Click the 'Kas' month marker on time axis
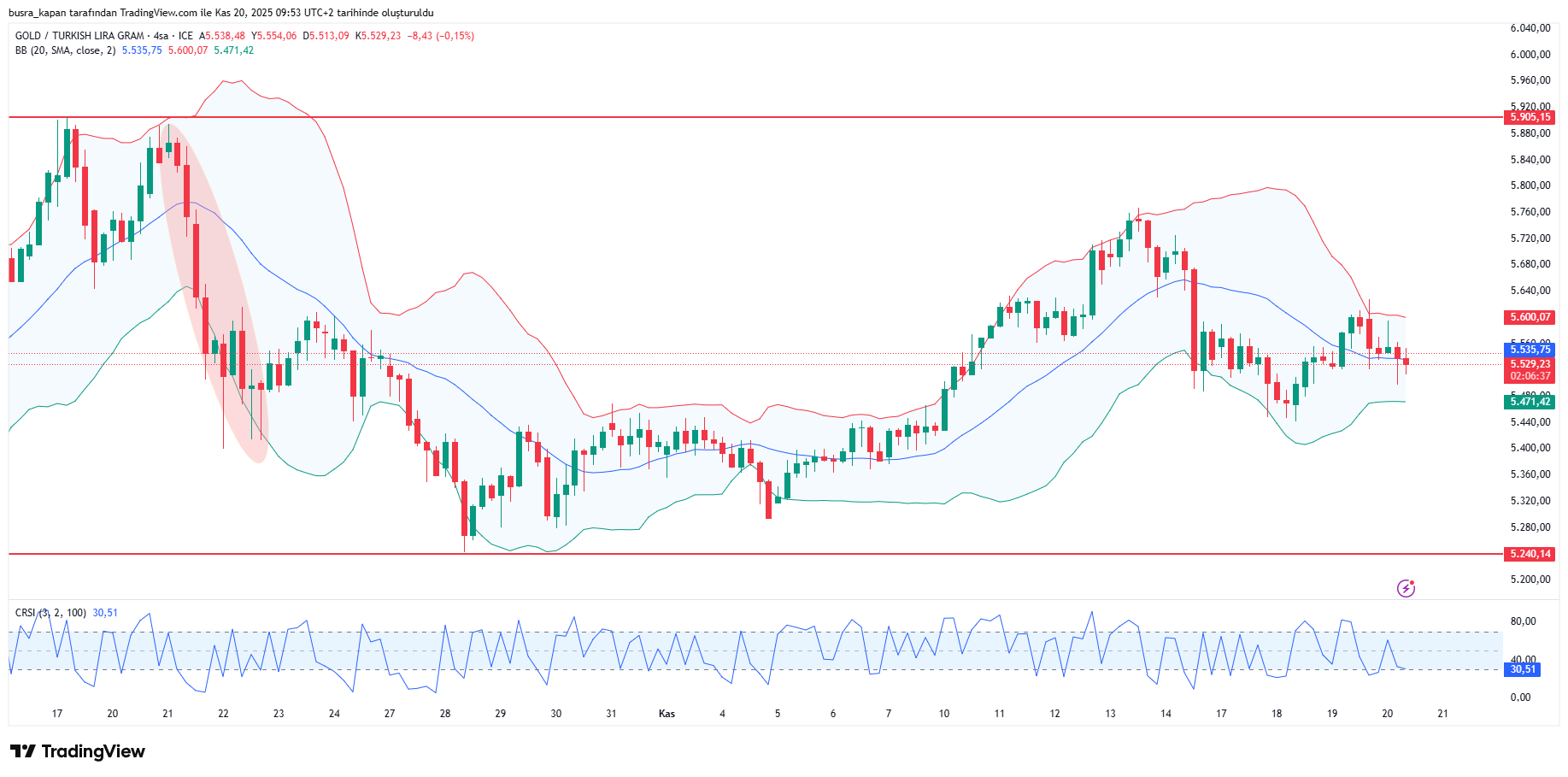The width and height of the screenshot is (1568, 777). [x=667, y=714]
